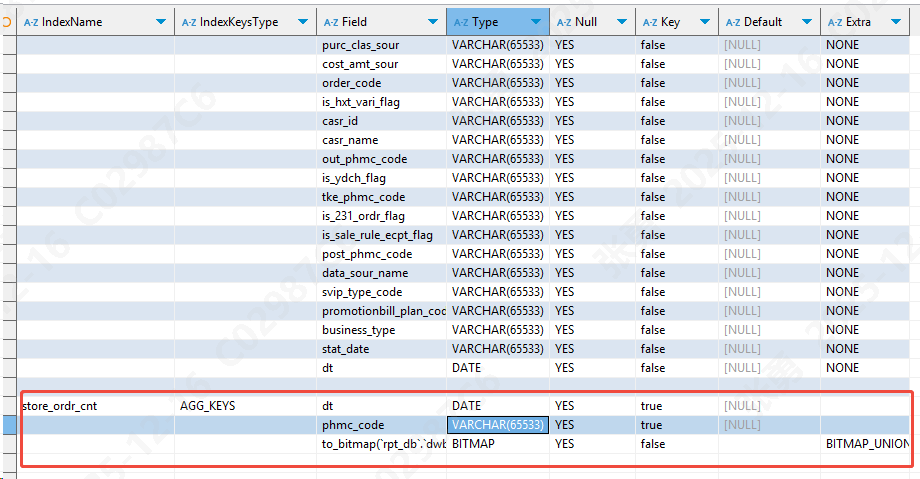Click the DATE type in store_ordr_cnt row
The height and width of the screenshot is (479, 920).
(x=498, y=406)
